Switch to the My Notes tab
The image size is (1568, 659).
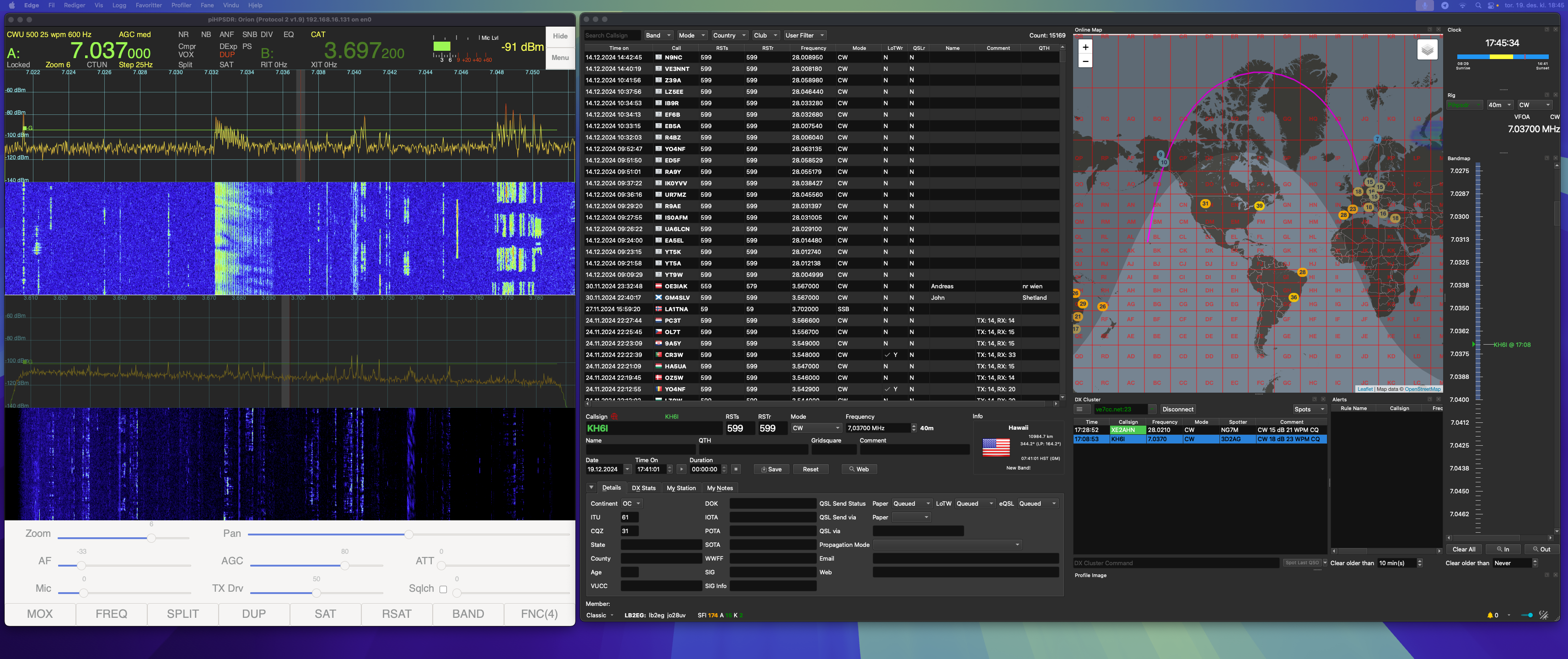(720, 488)
